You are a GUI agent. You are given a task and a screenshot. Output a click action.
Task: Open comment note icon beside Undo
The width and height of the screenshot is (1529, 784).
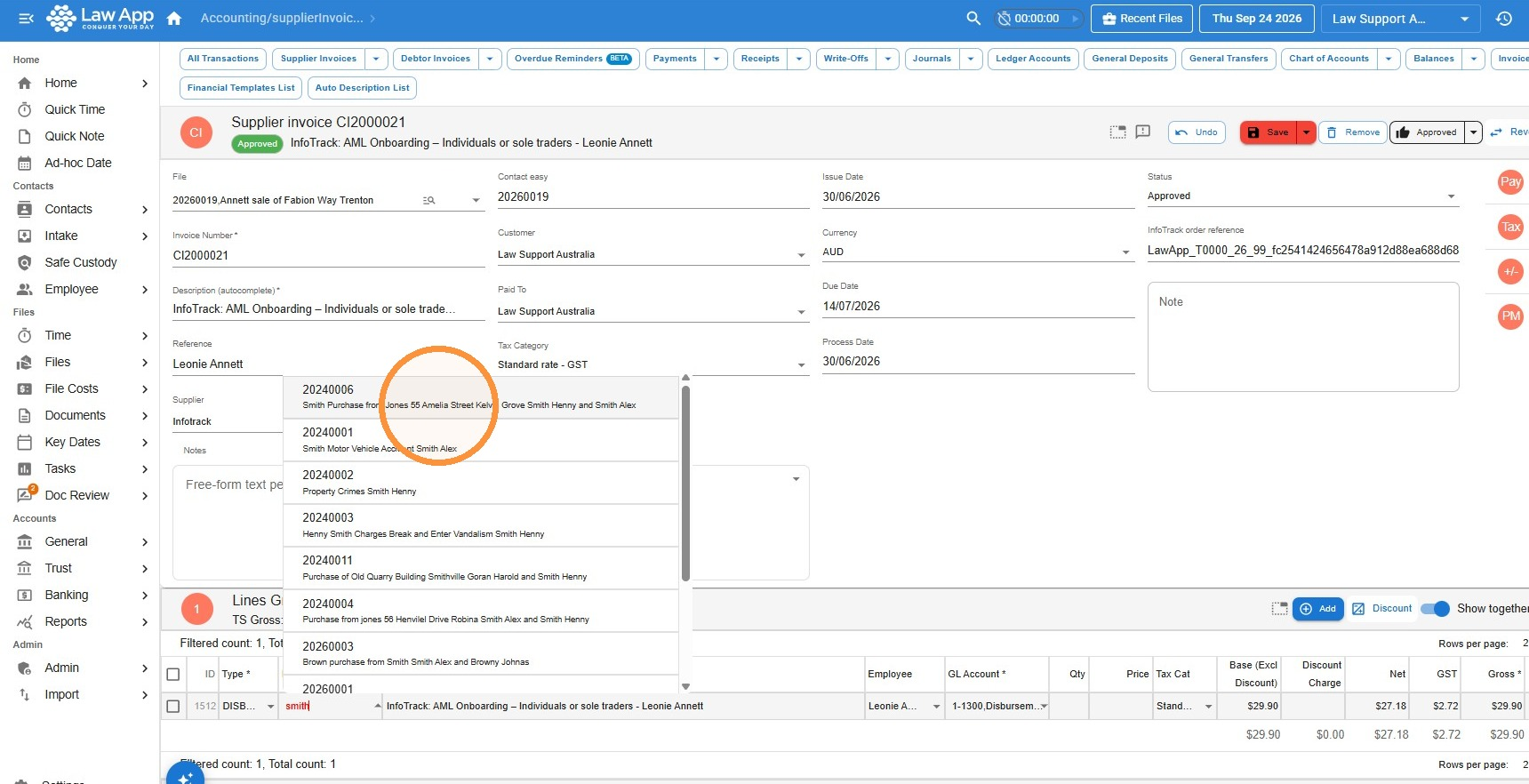click(1143, 132)
